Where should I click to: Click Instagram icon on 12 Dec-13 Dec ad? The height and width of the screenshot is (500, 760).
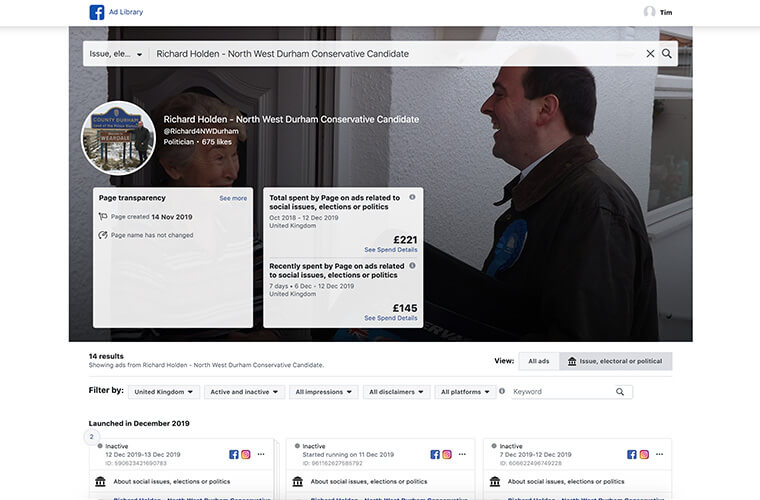246,454
